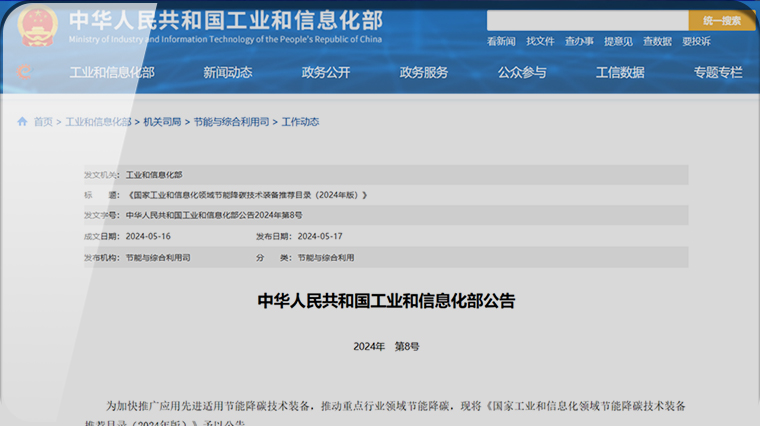Click the 统一搜索 search button

(x=722, y=21)
